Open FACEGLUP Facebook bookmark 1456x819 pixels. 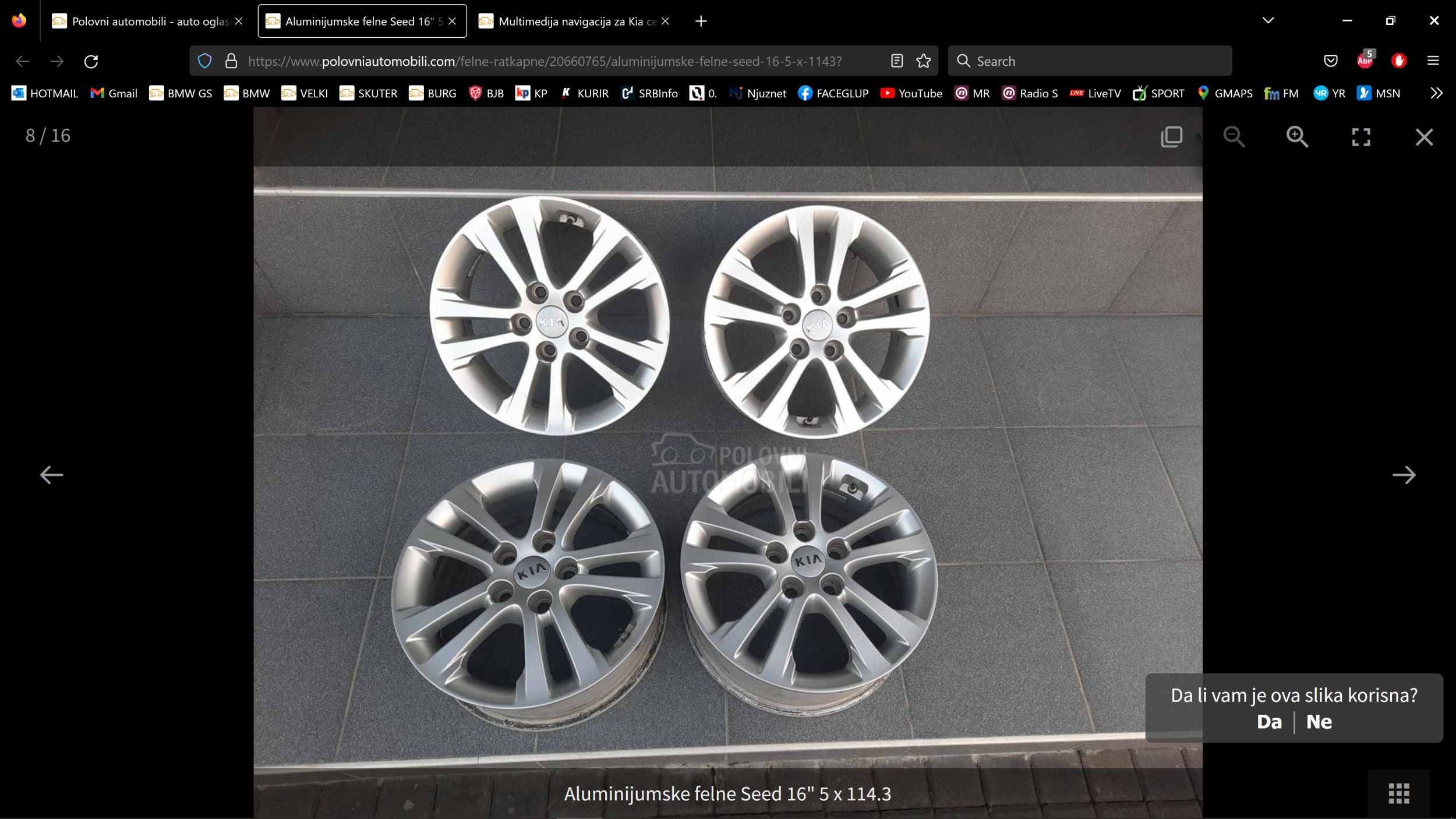click(833, 93)
